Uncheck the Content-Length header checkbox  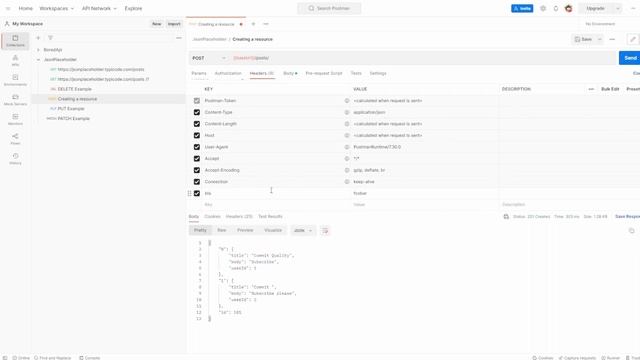[x=197, y=124]
